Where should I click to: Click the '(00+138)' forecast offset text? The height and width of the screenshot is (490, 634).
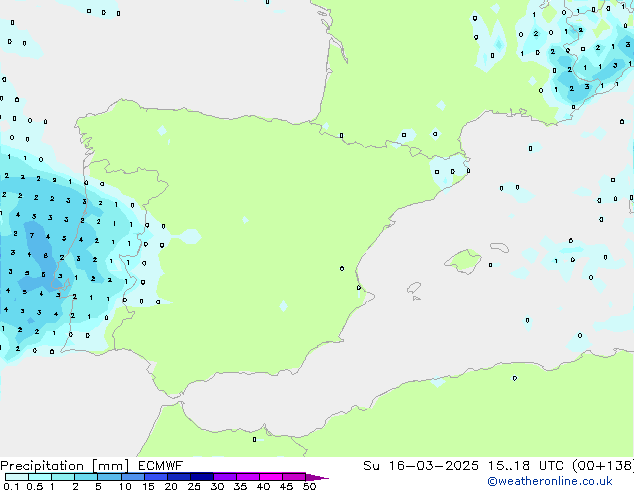click(x=603, y=466)
